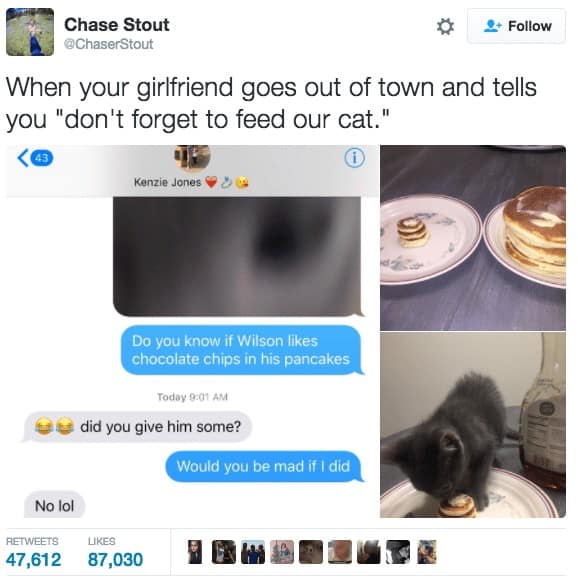Click the first liker avatar thumbnail
This screenshot has width=578, height=584.
(195, 552)
